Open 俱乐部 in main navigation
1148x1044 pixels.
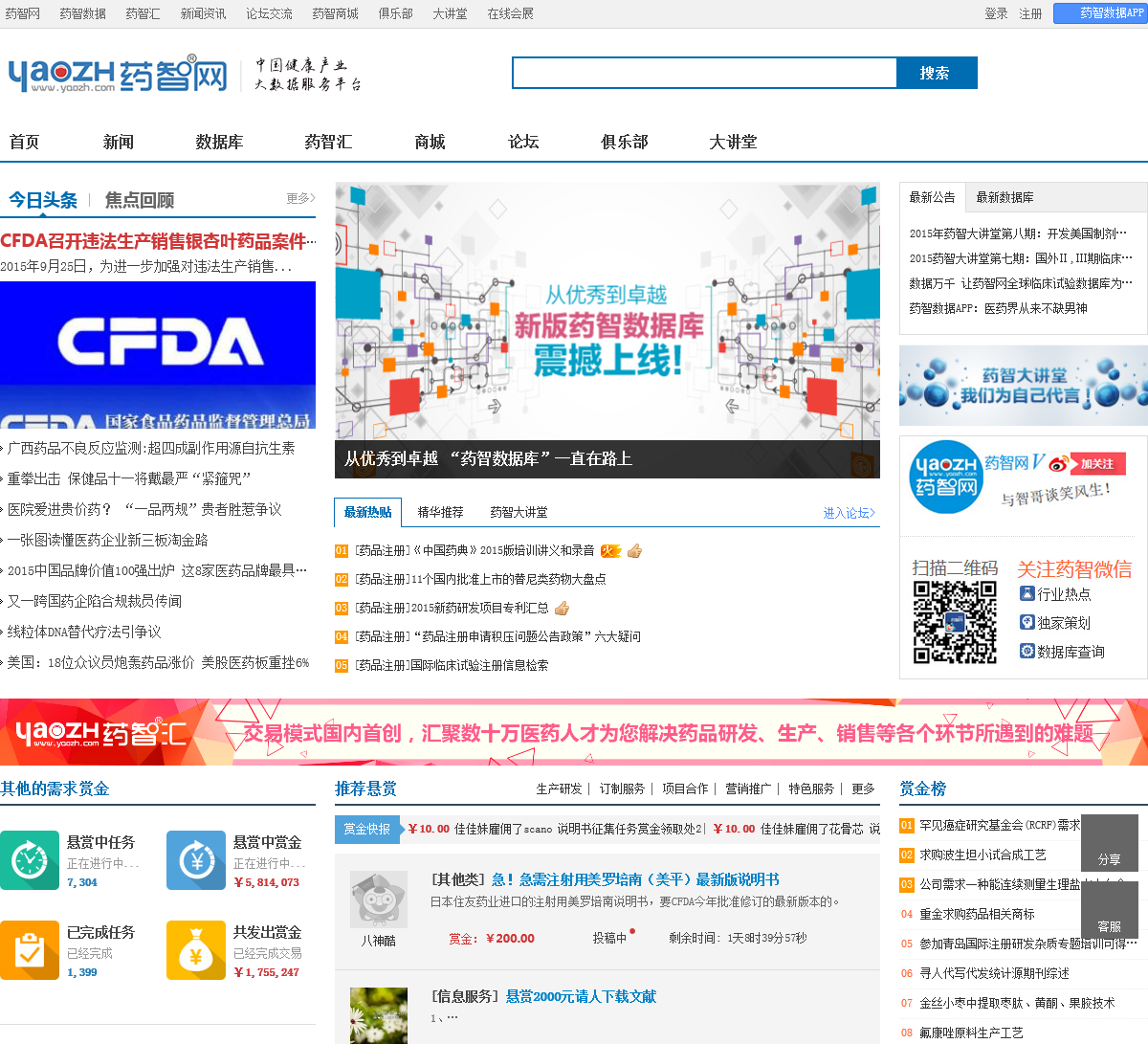tap(625, 142)
